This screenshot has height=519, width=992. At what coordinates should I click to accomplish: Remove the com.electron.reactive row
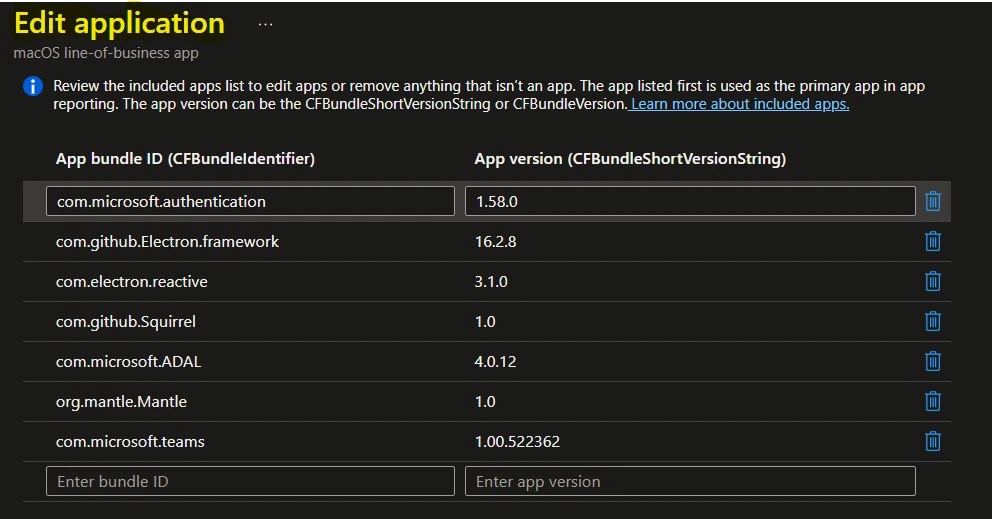(933, 281)
